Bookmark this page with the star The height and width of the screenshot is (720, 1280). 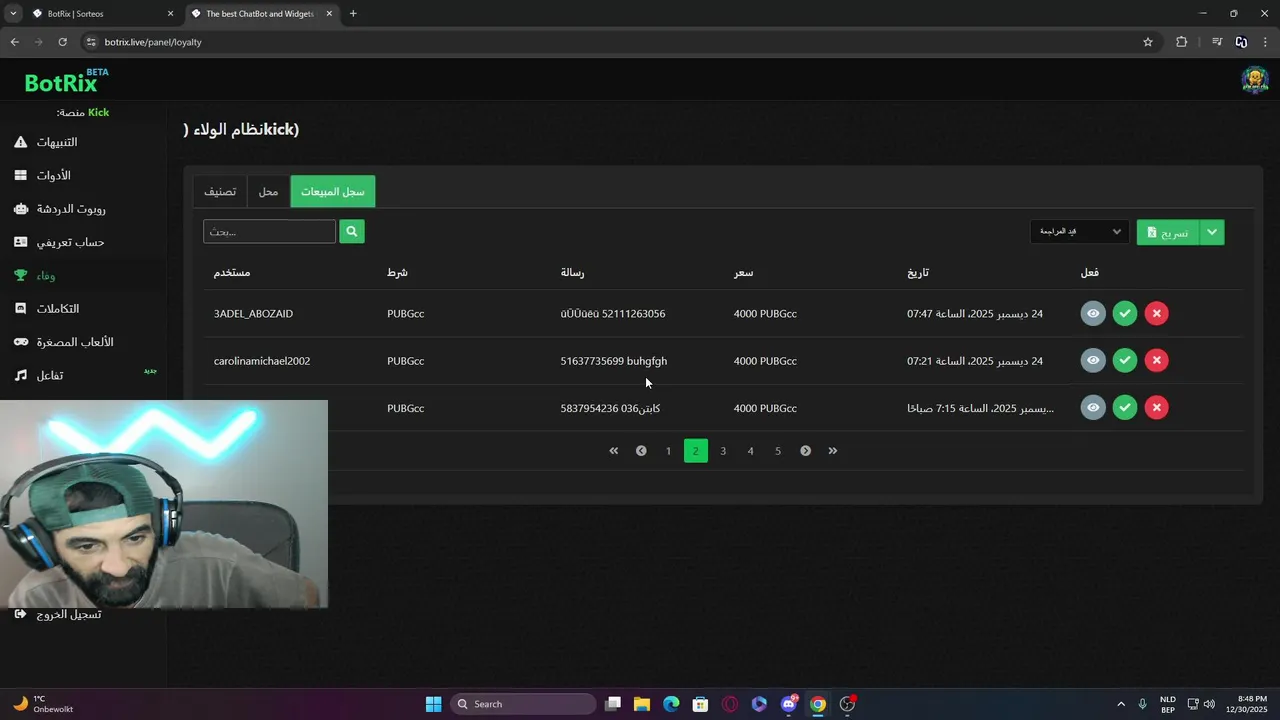coord(1148,42)
